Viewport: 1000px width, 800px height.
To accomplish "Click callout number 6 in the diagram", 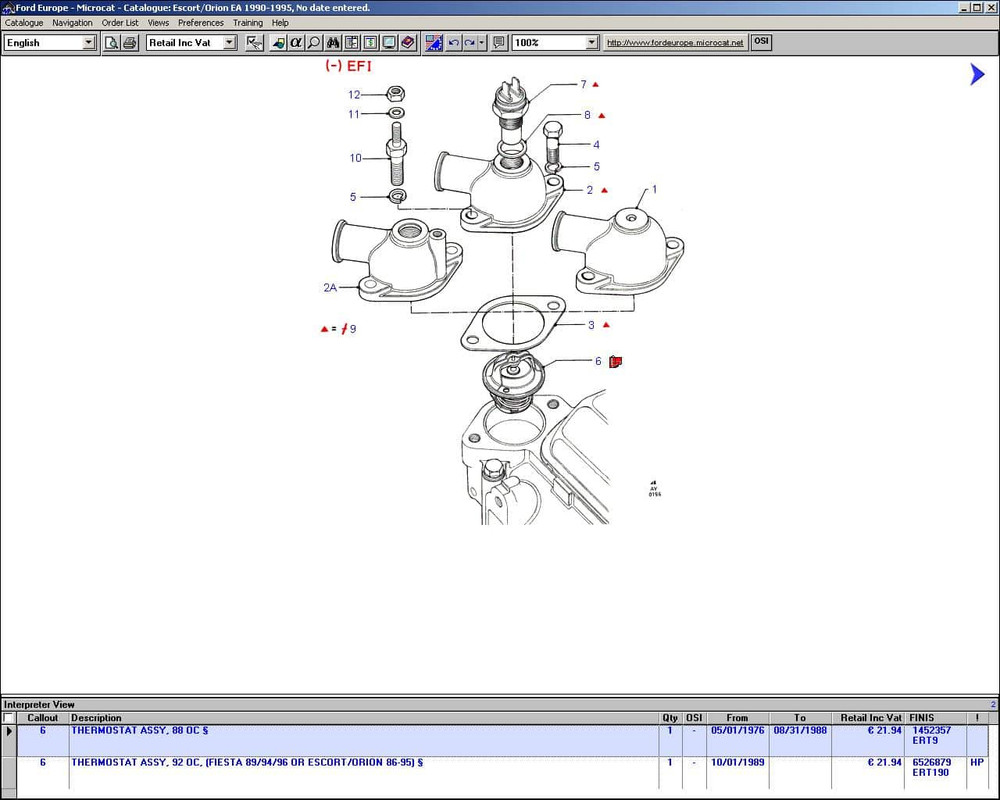I will (x=598, y=361).
